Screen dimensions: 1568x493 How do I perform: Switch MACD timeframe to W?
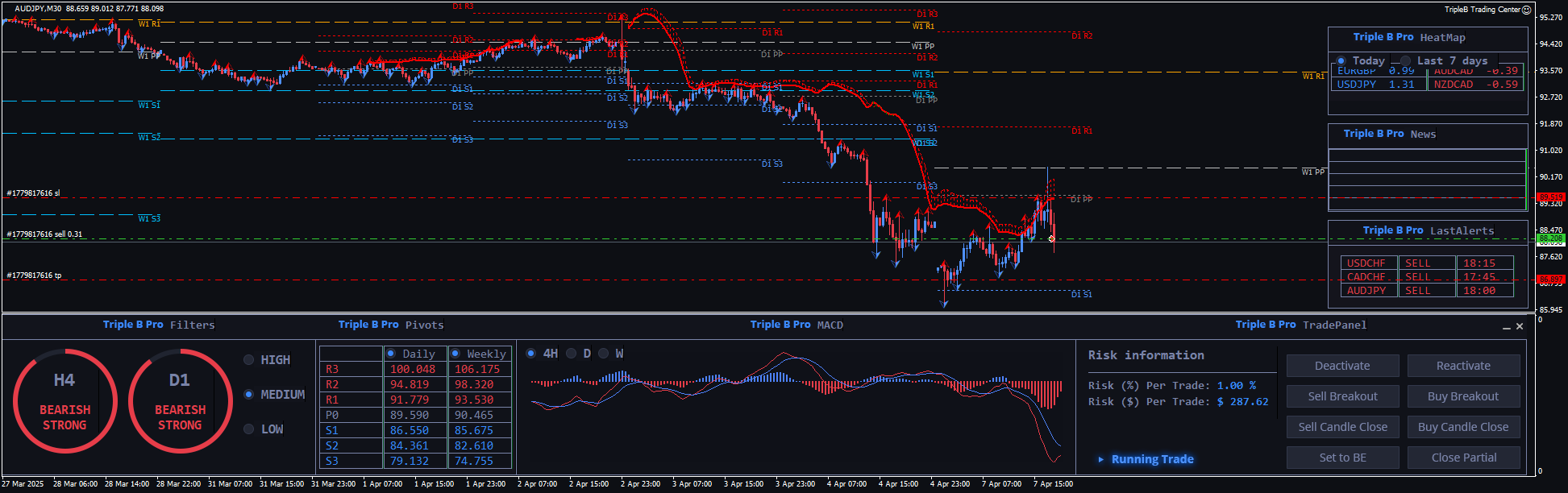604,354
